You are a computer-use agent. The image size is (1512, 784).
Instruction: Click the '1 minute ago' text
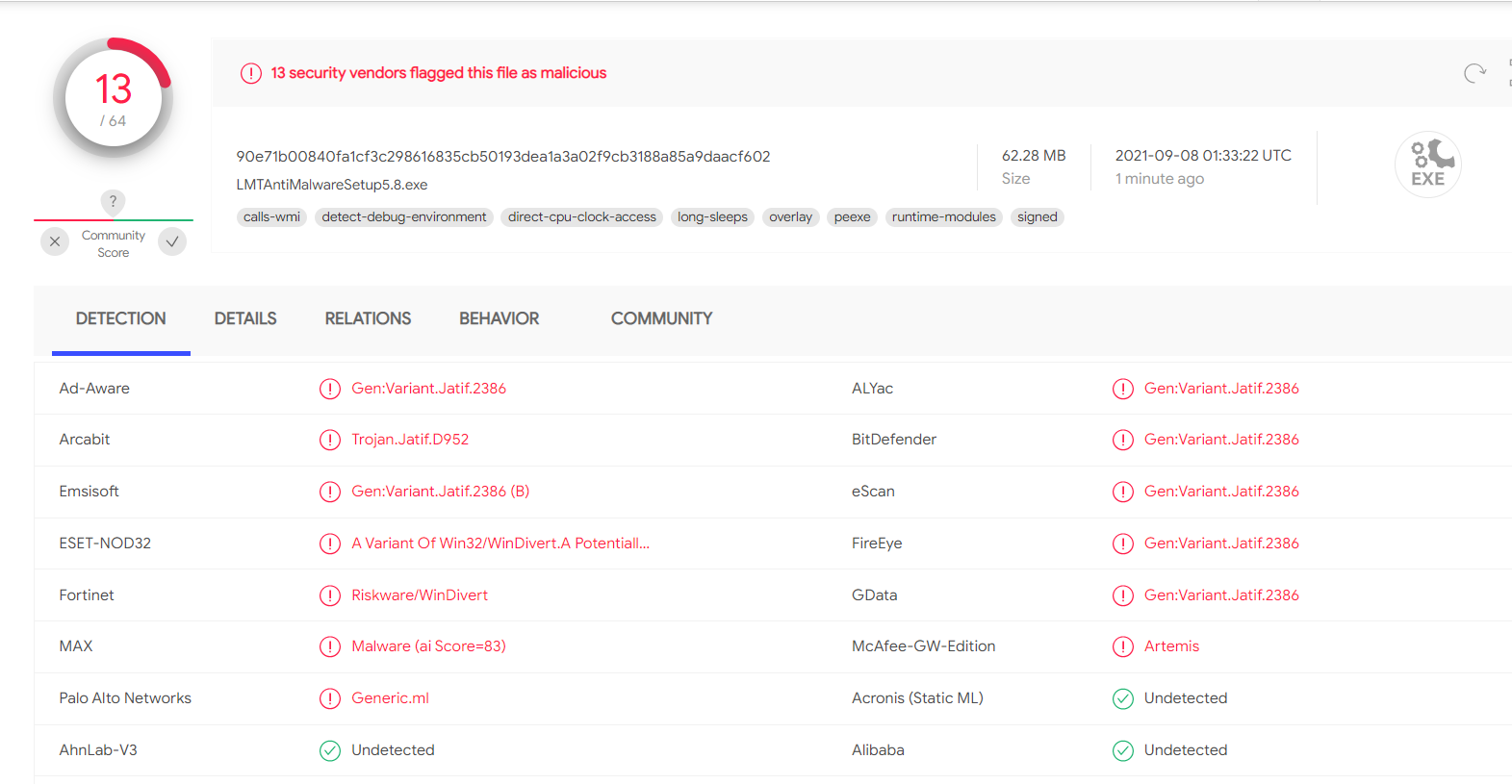click(1160, 179)
